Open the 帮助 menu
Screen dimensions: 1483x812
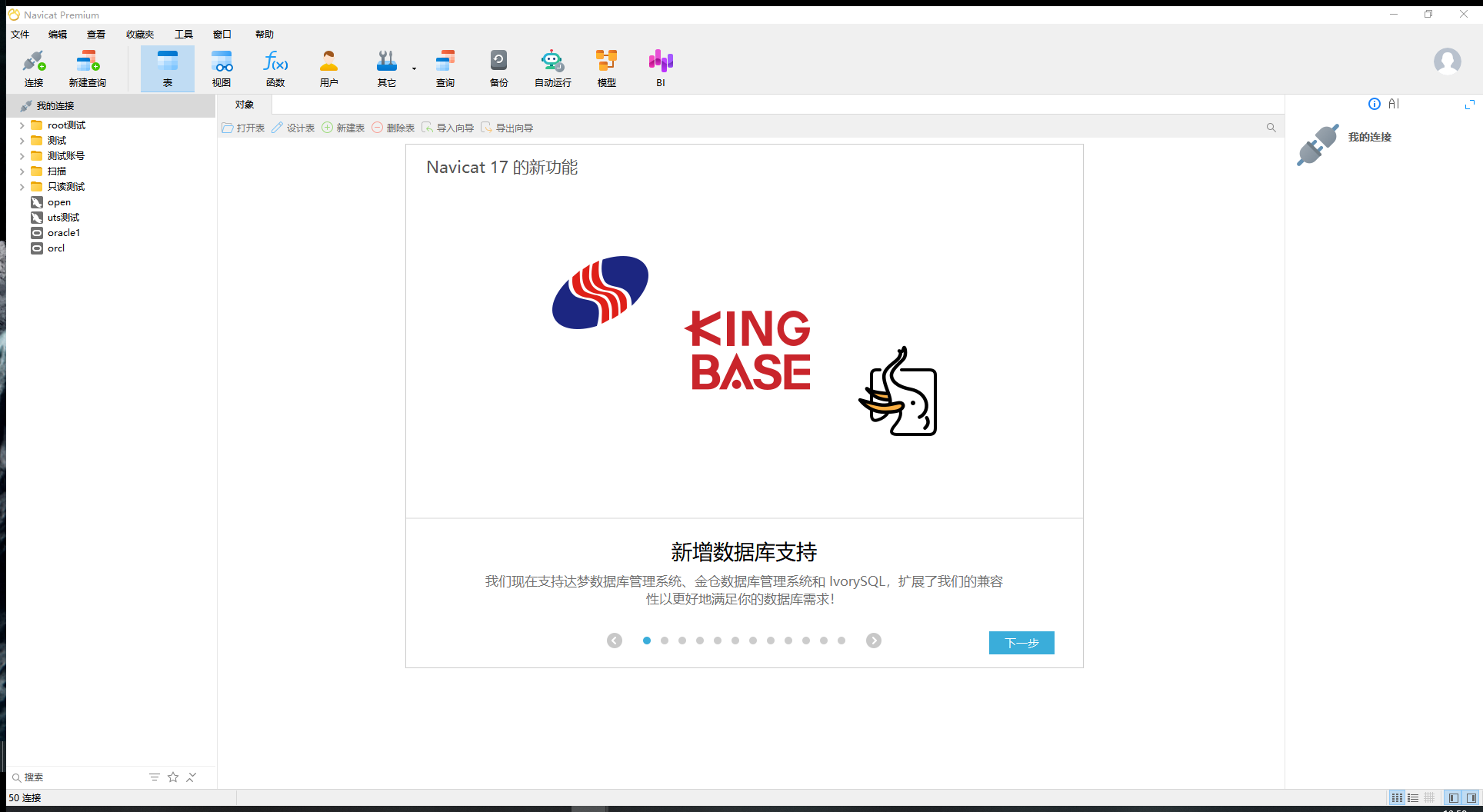click(265, 35)
